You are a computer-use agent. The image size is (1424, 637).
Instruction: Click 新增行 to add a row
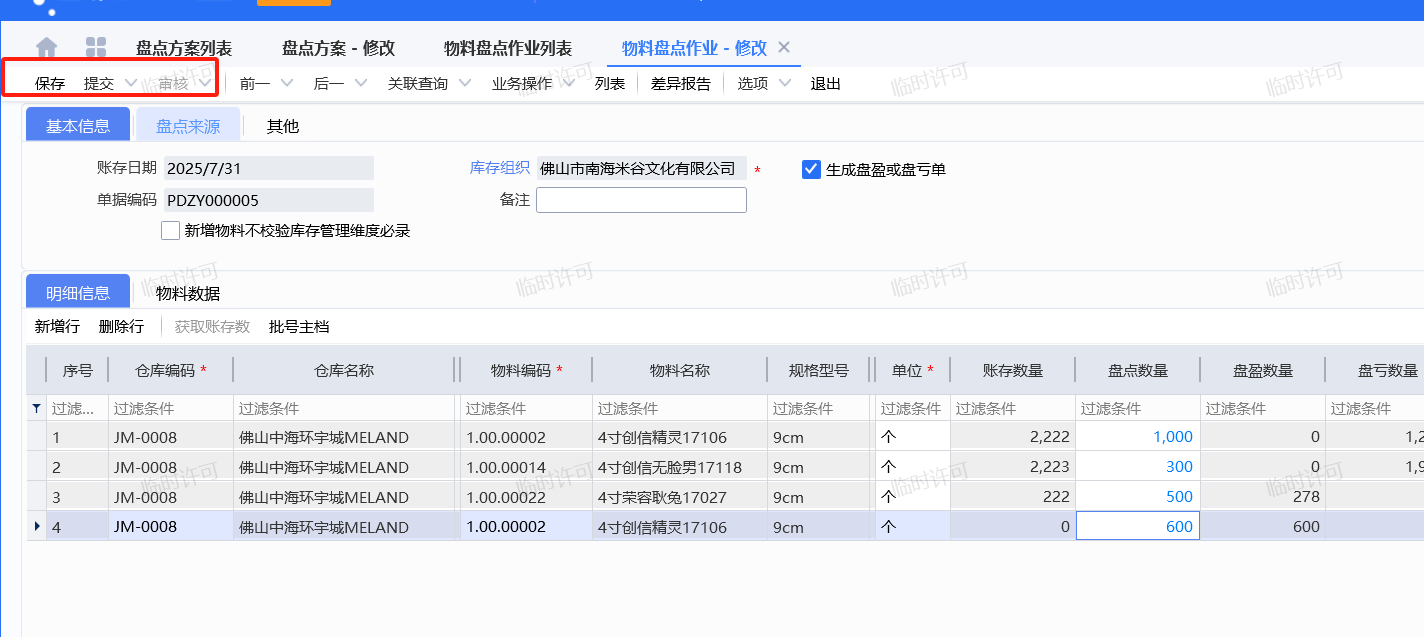[57, 326]
